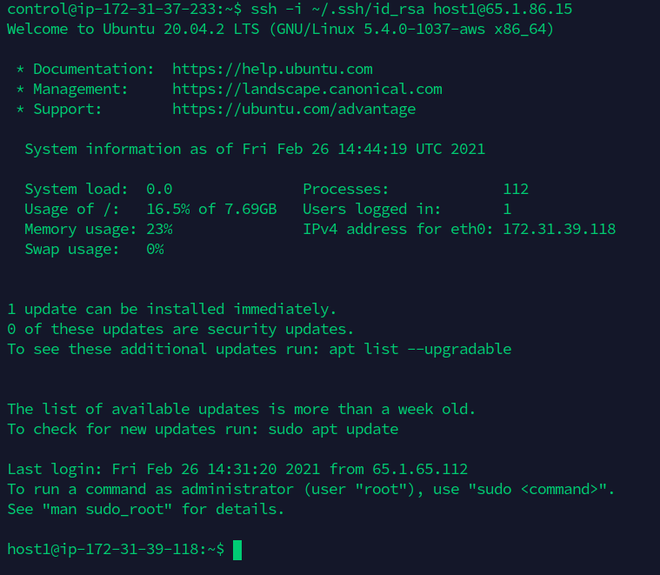Viewport: 660px width, 575px height.
Task: Click the Memory usage 23% value
Action: pos(159,229)
